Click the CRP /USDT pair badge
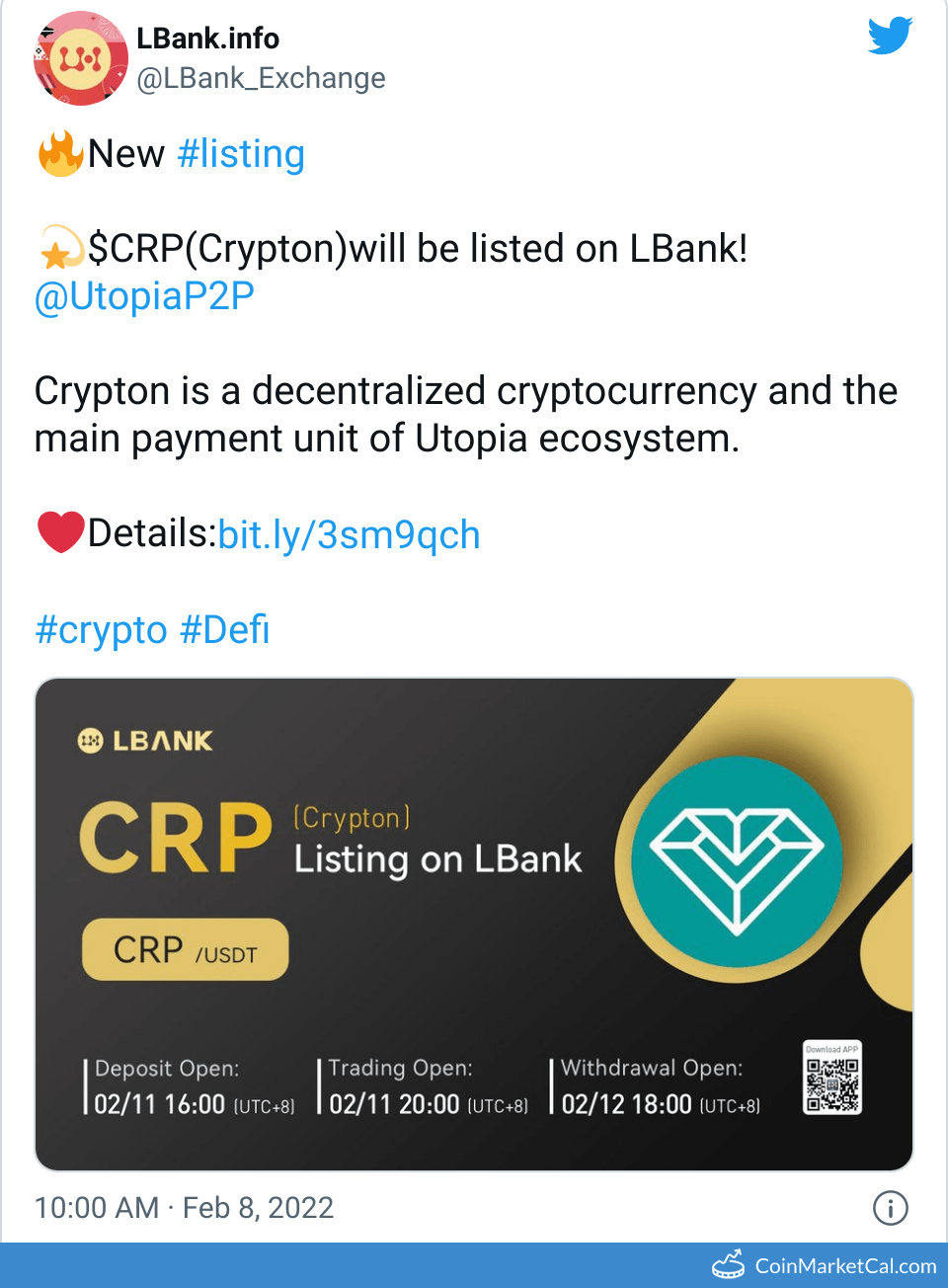Image resolution: width=948 pixels, height=1288 pixels. pos(186,950)
